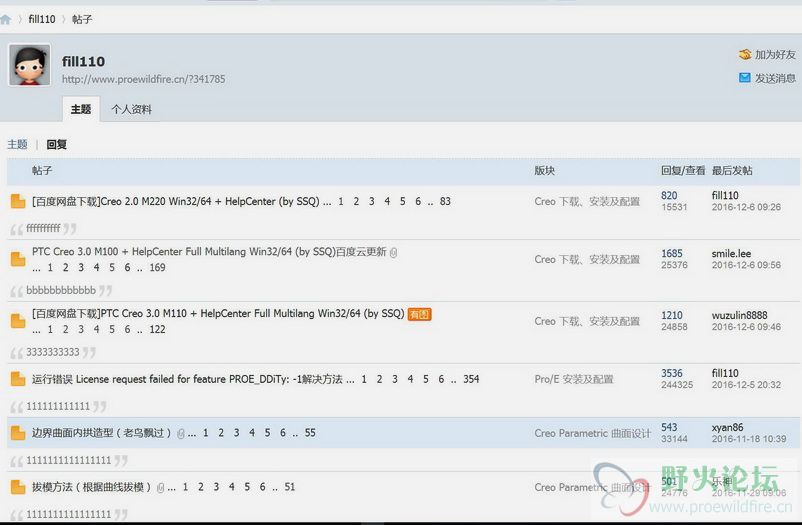
Task: Open fill110's avatar picture
Action: (x=30, y=65)
